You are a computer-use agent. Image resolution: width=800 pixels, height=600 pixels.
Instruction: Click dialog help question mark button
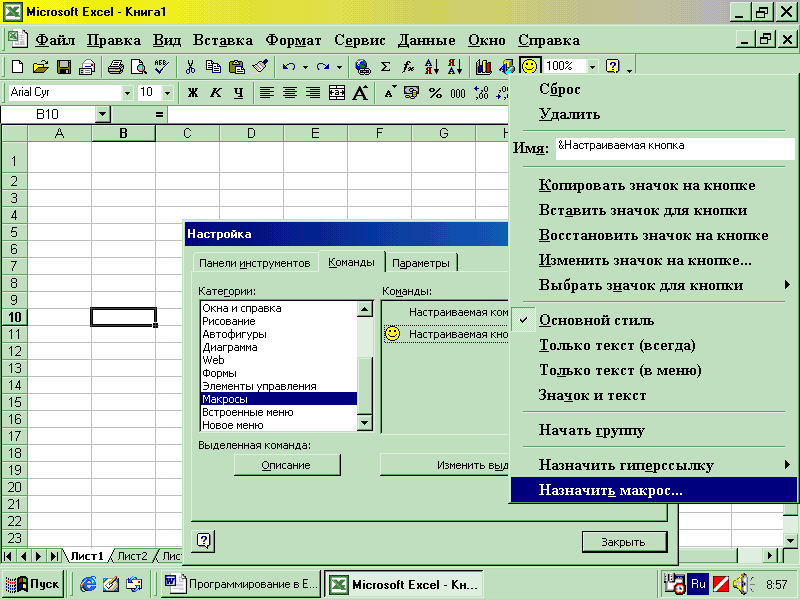[x=204, y=541]
